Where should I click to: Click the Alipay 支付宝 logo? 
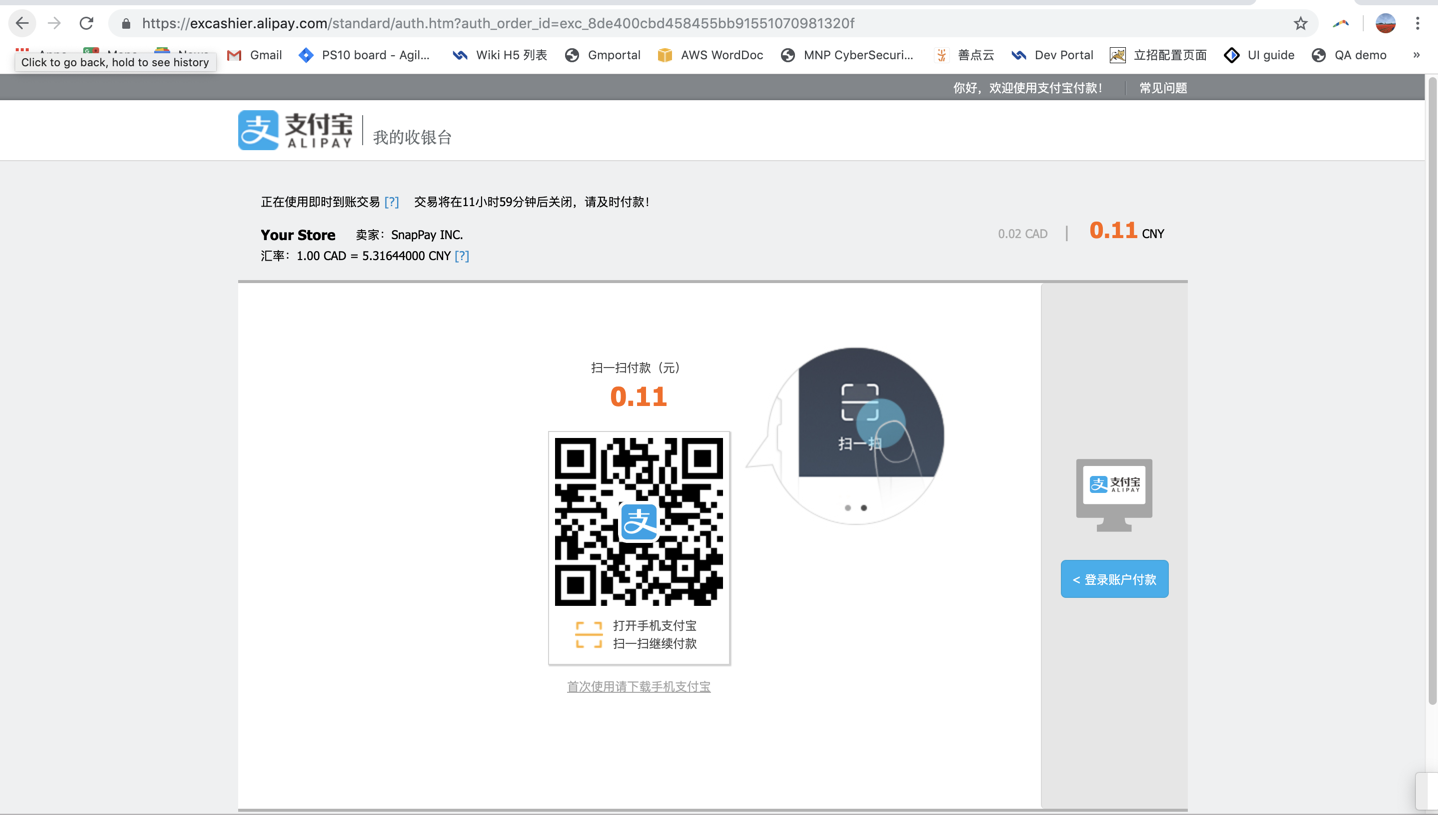[295, 130]
